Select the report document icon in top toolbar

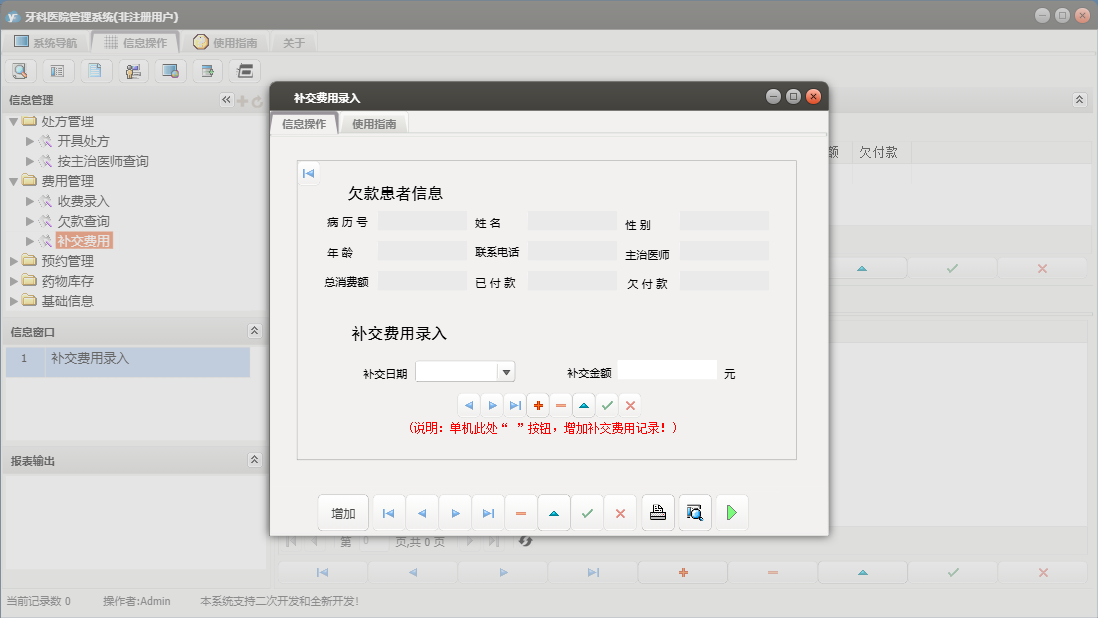95,70
